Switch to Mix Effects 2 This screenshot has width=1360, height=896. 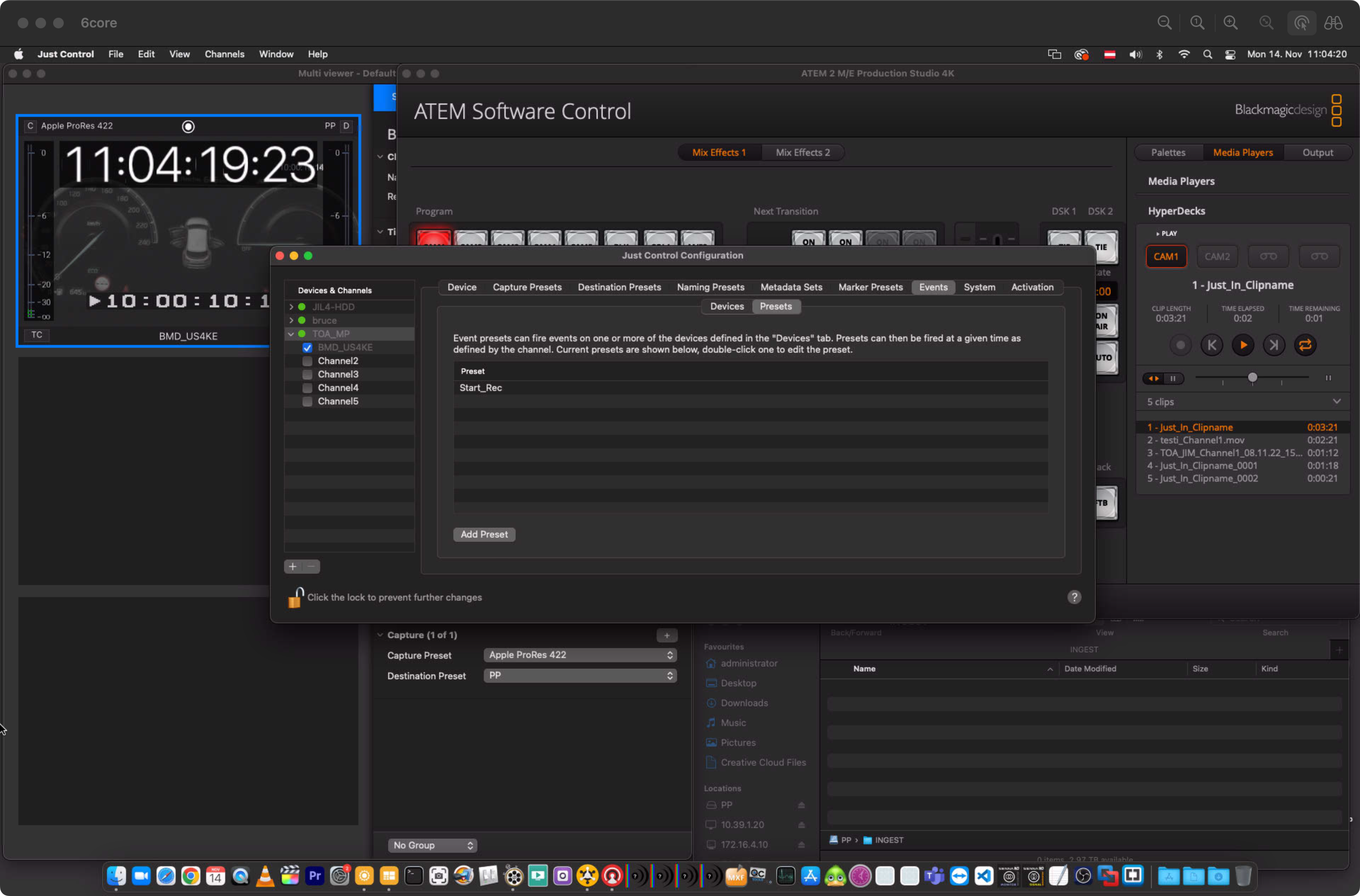pos(802,153)
